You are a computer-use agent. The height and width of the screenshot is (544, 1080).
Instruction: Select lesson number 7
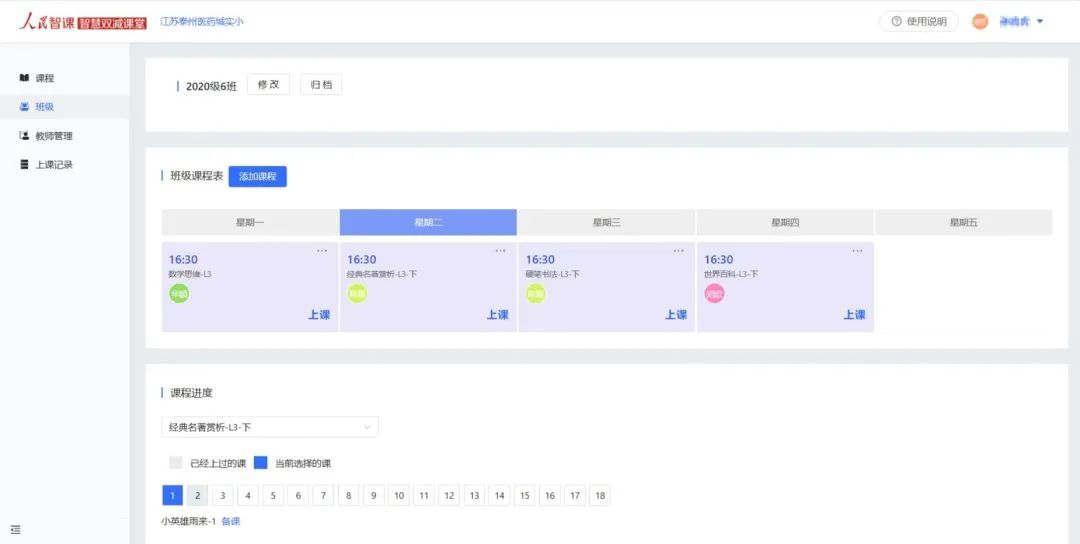pos(323,495)
